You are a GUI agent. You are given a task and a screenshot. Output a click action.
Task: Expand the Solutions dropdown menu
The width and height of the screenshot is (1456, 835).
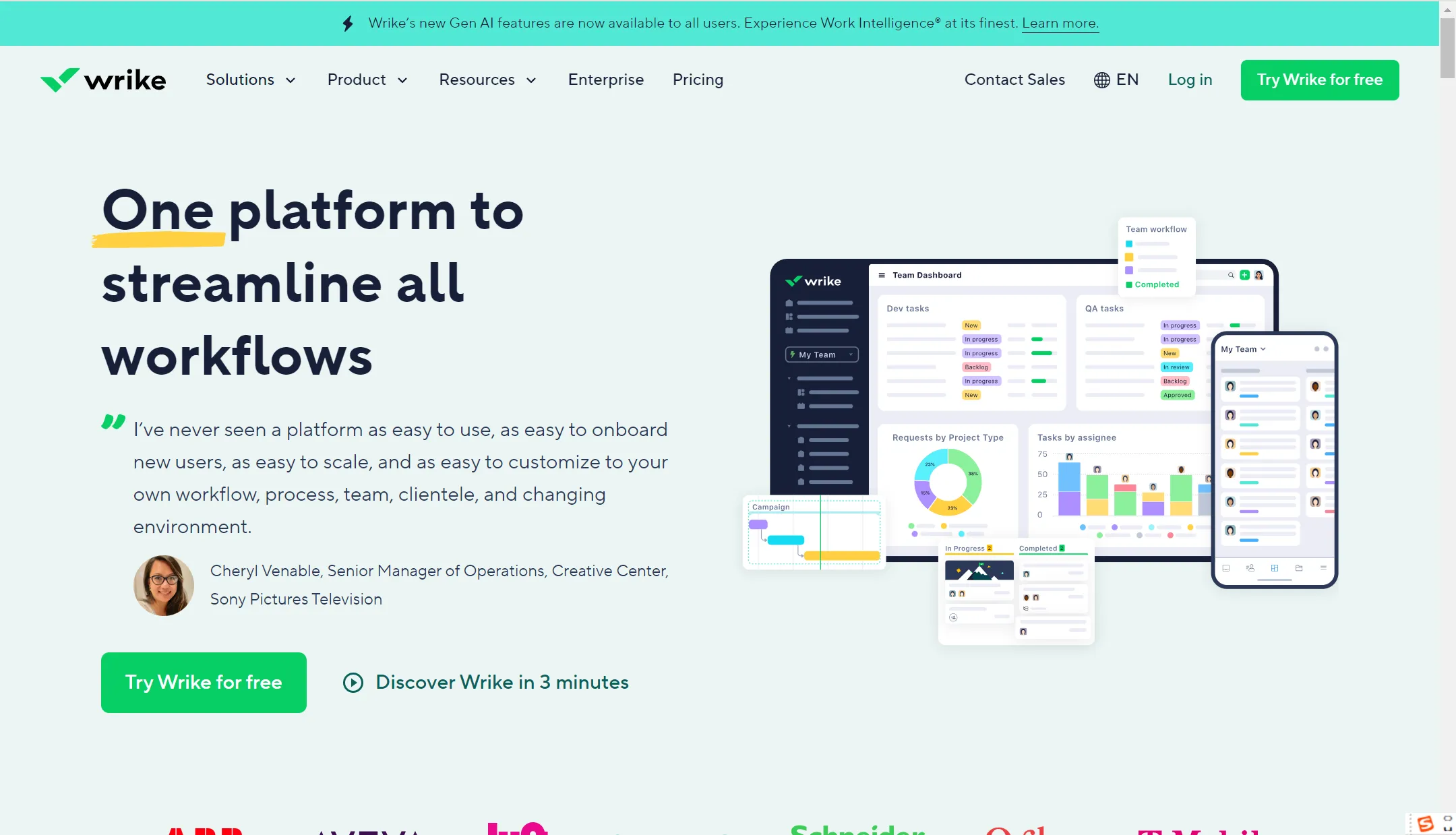(251, 80)
